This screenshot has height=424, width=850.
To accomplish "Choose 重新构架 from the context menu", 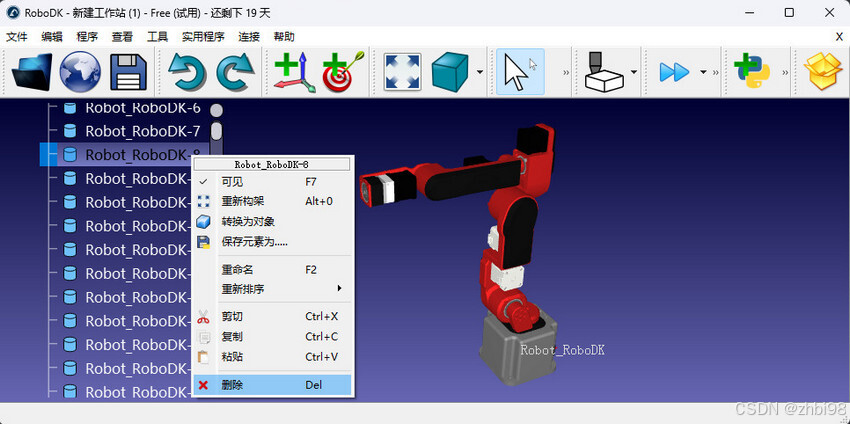I will point(274,201).
